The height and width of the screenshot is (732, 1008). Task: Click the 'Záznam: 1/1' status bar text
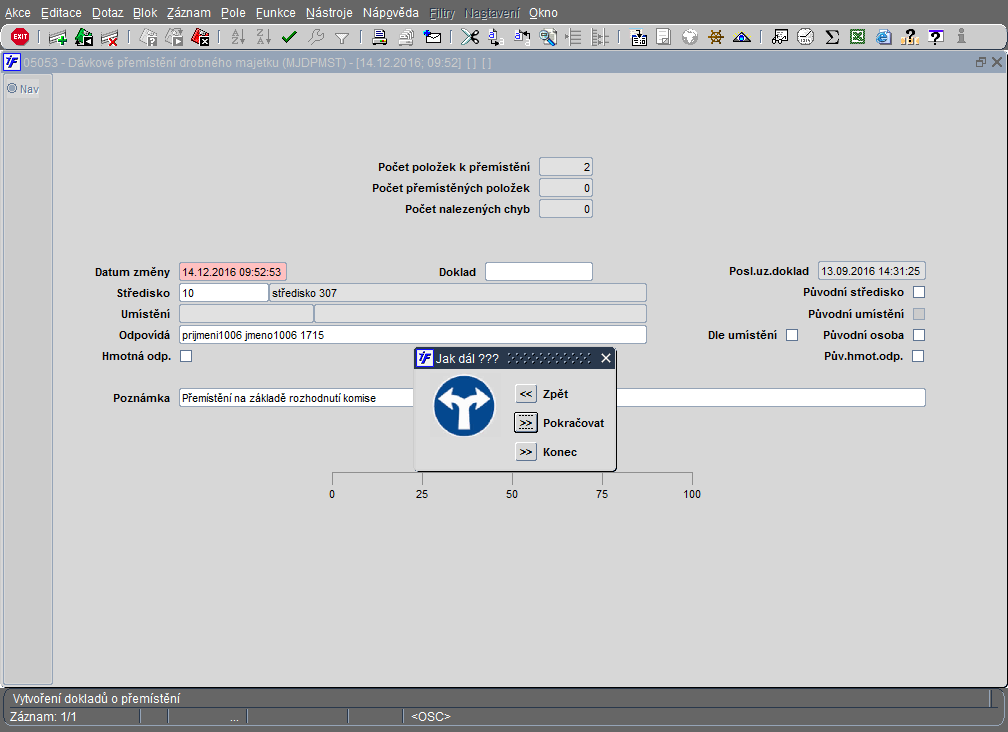click(43, 717)
